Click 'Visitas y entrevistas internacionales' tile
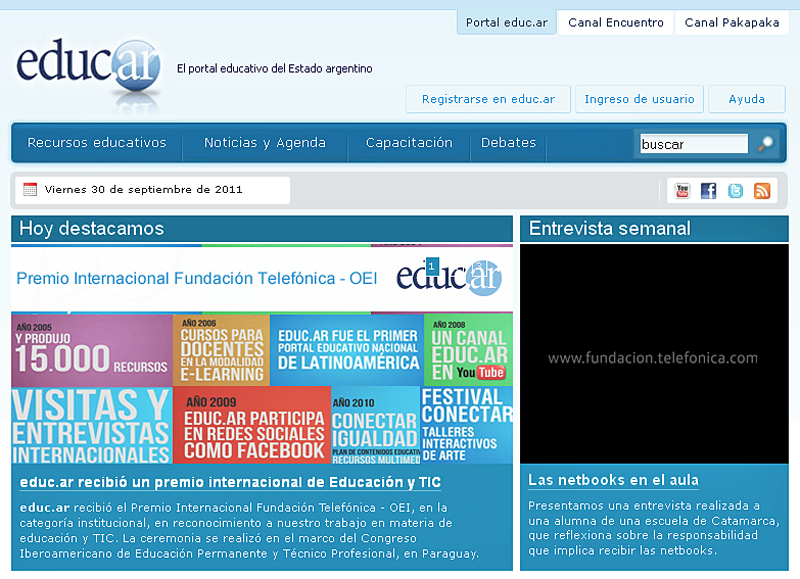800x579 pixels. (x=92, y=425)
